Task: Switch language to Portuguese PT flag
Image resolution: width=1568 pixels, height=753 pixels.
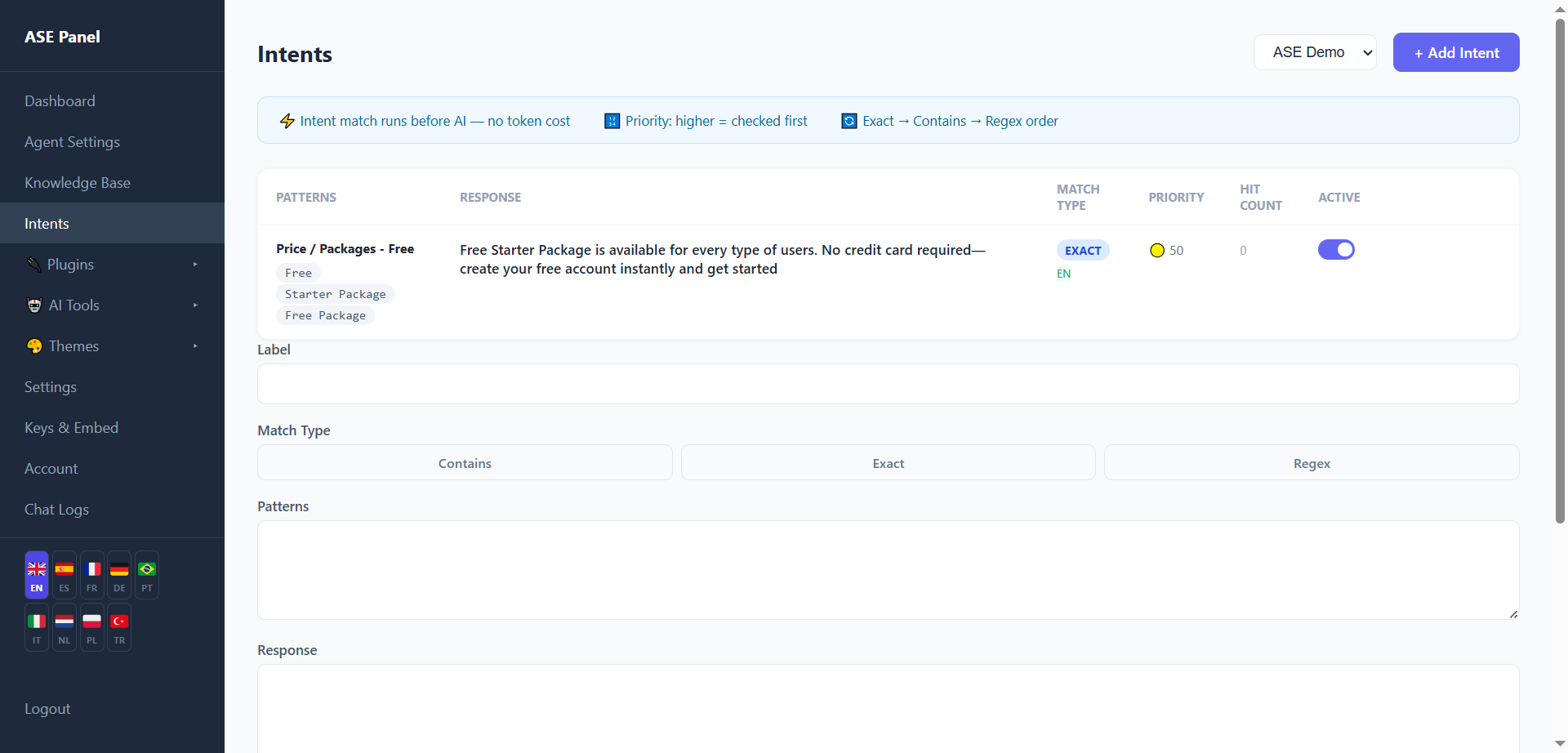Action: coord(147,575)
